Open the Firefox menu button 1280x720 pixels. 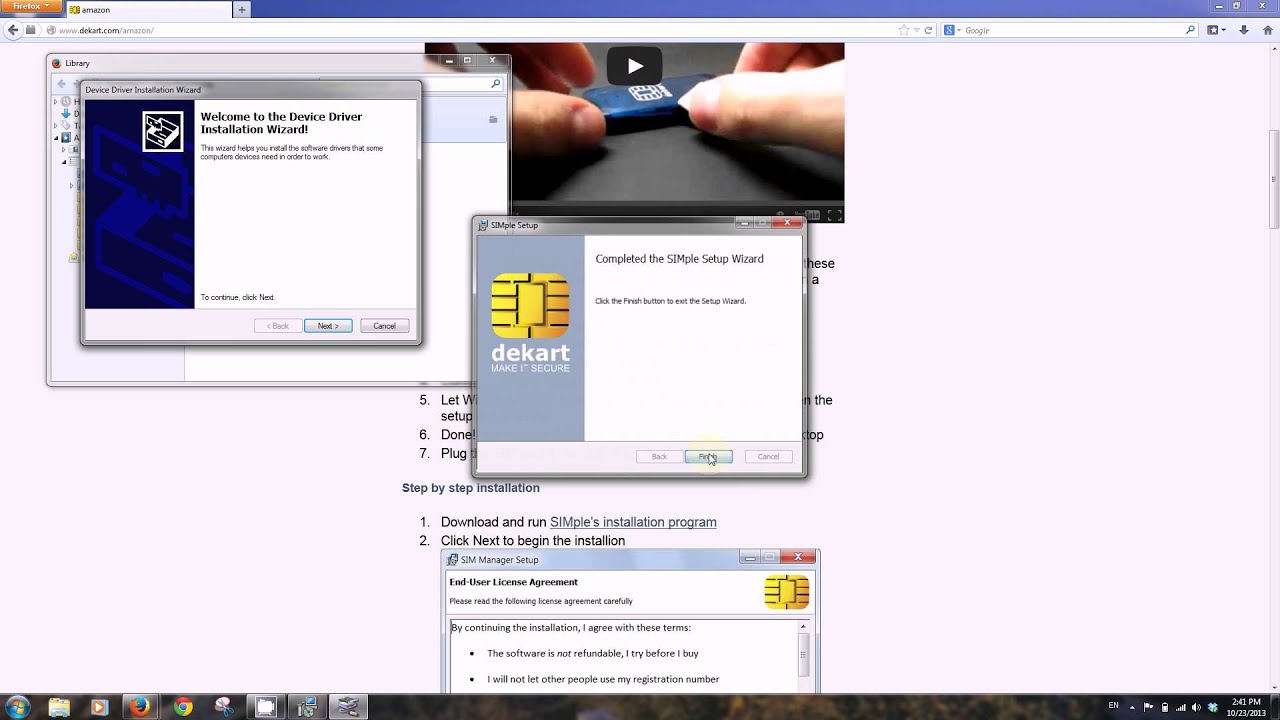click(x=31, y=6)
